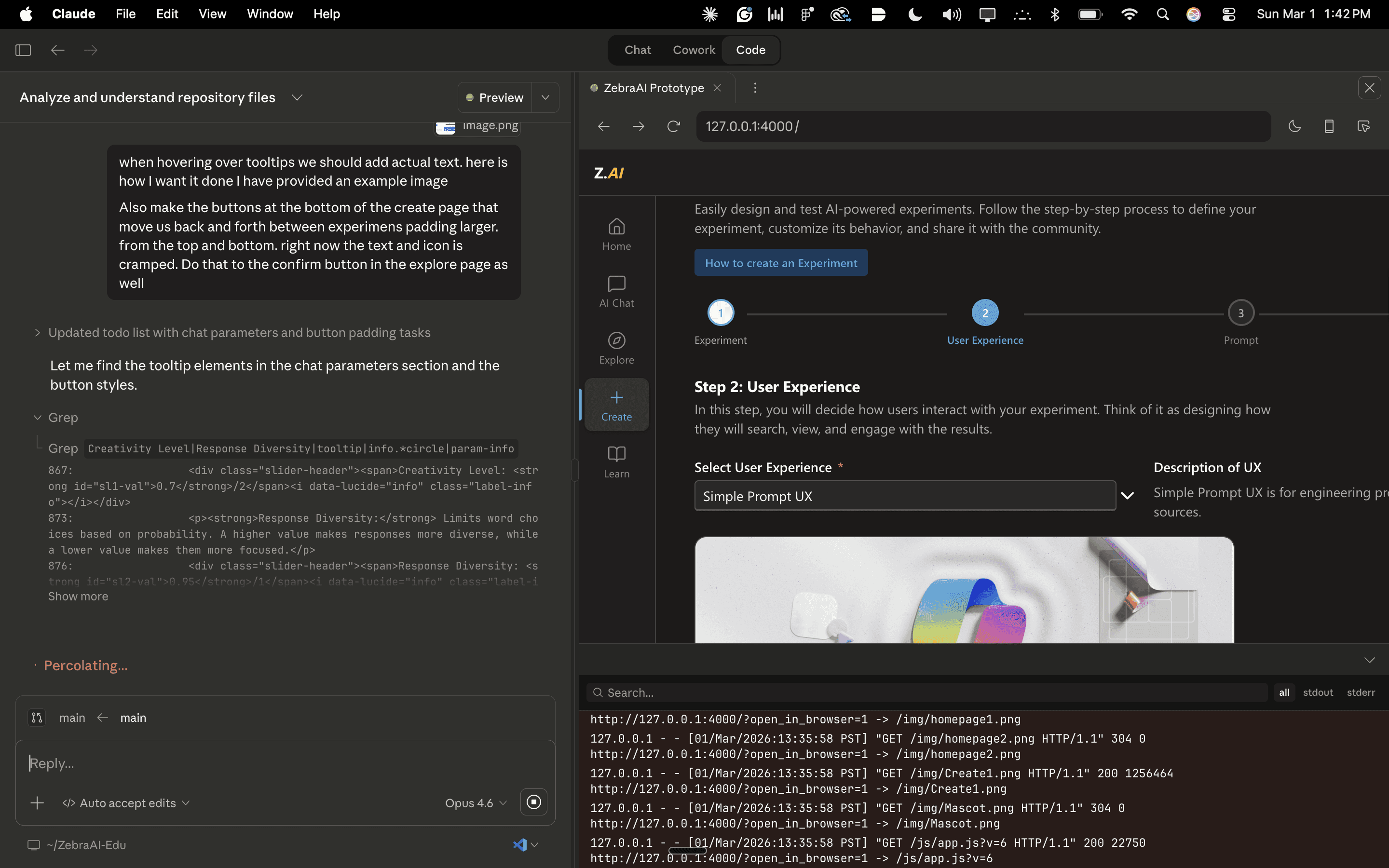Click the reload page icon in preview
The width and height of the screenshot is (1389, 868).
click(673, 126)
